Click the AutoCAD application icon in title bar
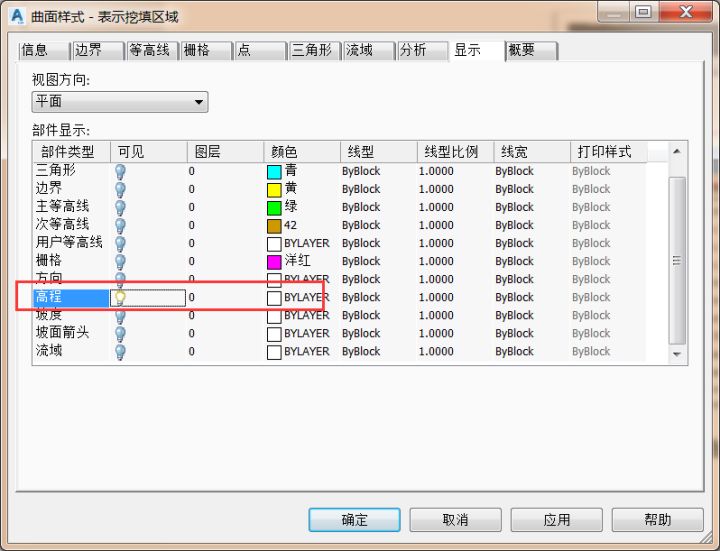The height and width of the screenshot is (551, 720). 17,16
